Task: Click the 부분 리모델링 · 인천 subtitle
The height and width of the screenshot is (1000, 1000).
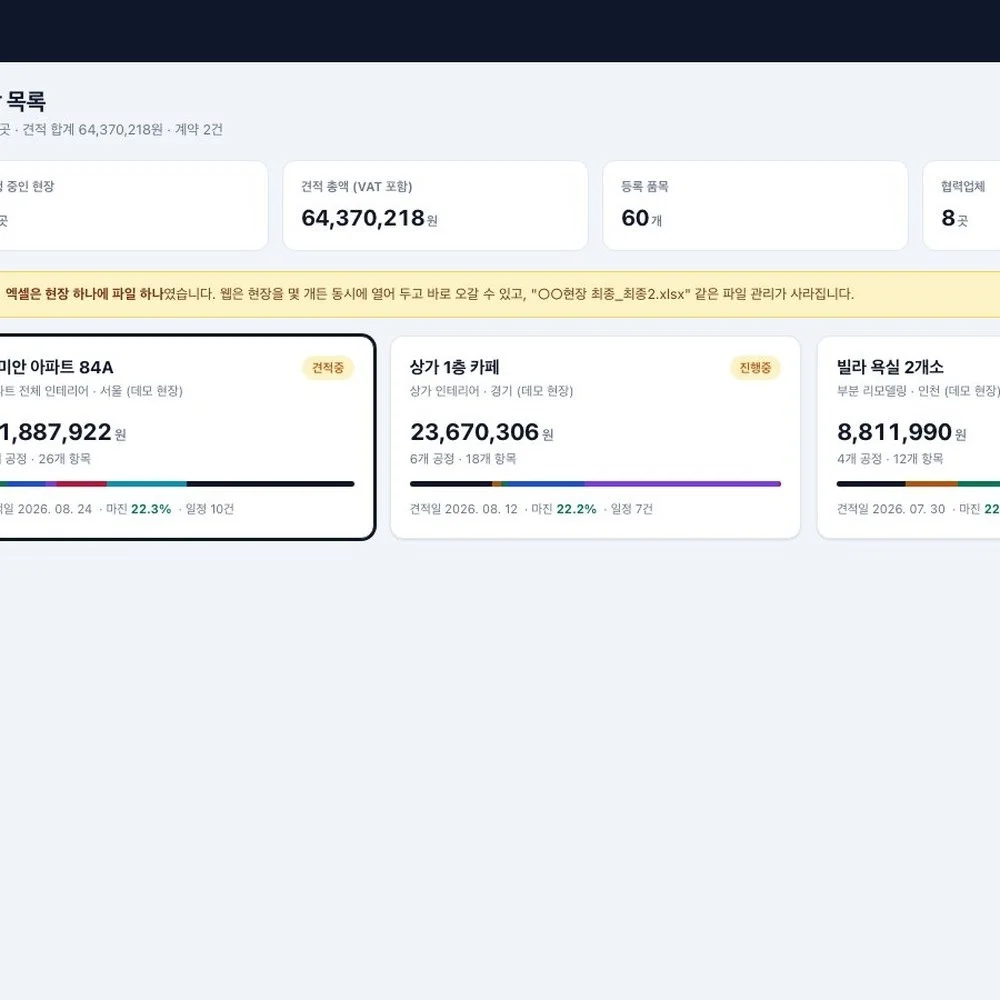Action: pyautogui.click(x=889, y=391)
